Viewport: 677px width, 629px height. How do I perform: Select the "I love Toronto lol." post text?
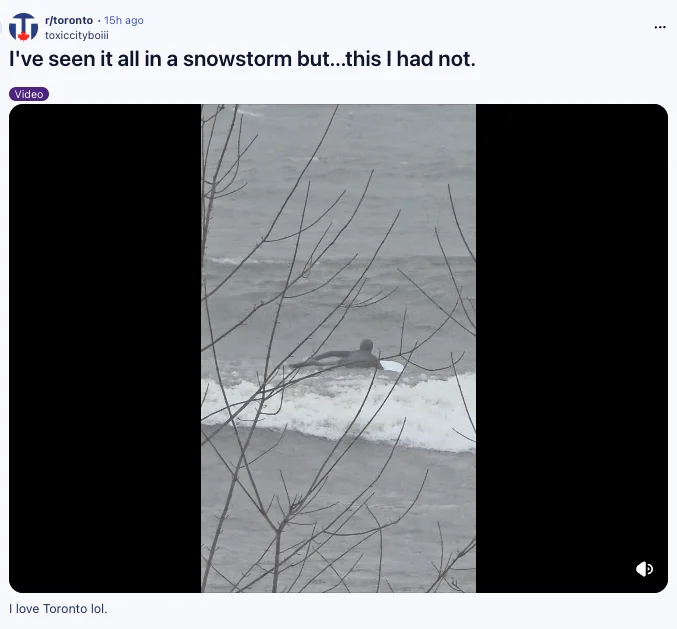pos(58,609)
